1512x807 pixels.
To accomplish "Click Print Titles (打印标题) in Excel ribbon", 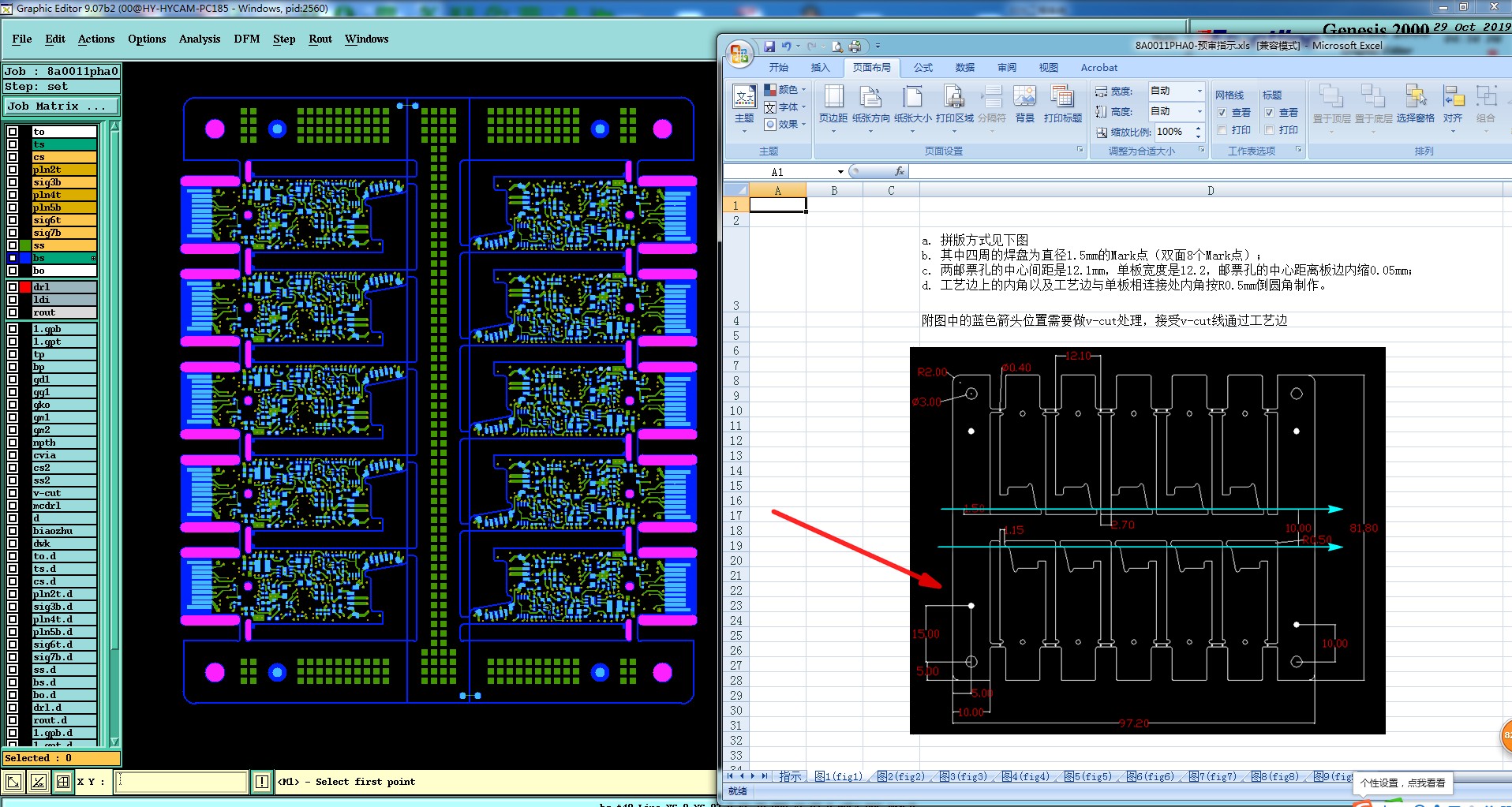I will pos(1062,105).
